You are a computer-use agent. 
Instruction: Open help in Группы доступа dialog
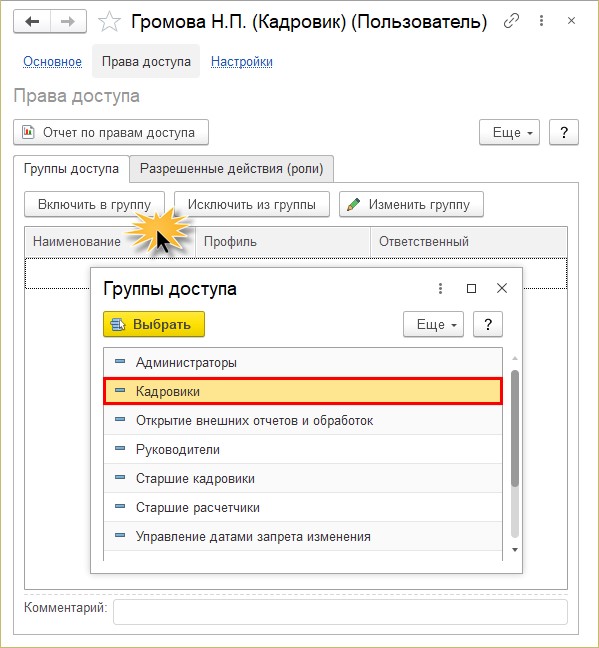click(x=488, y=324)
